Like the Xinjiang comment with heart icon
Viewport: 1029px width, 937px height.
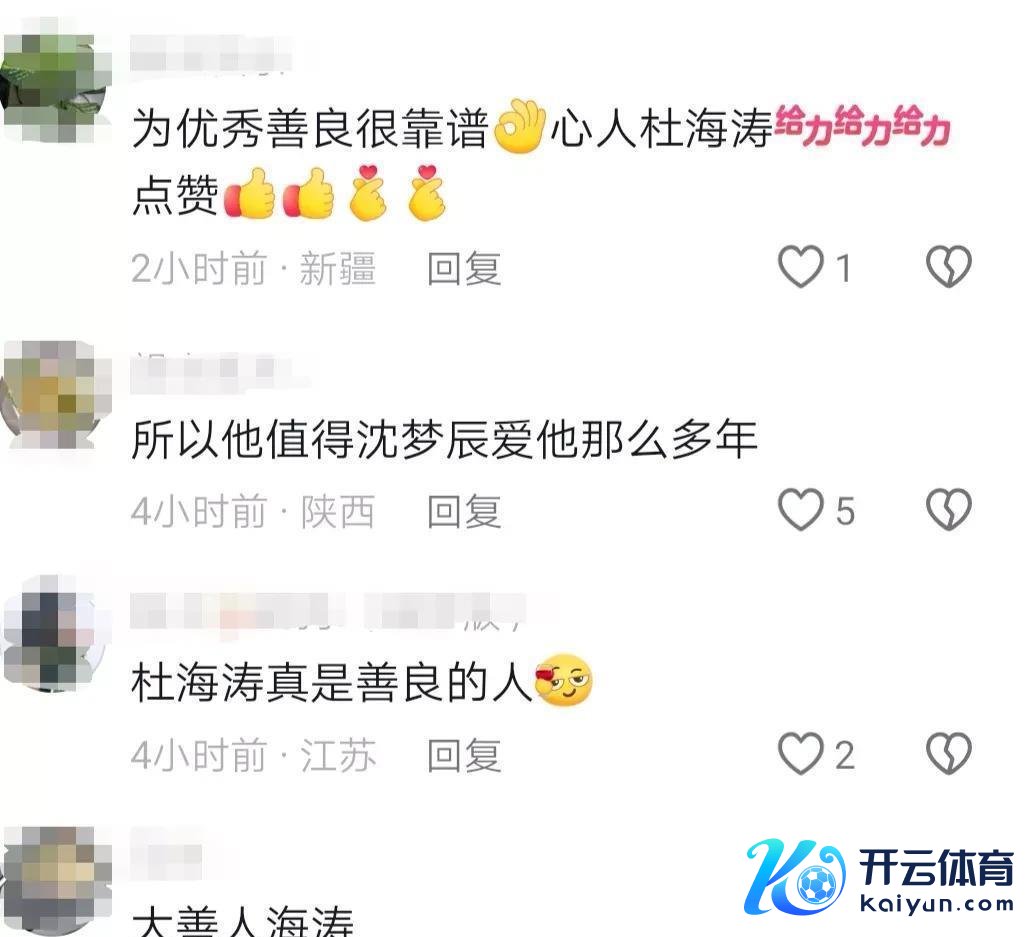801,266
